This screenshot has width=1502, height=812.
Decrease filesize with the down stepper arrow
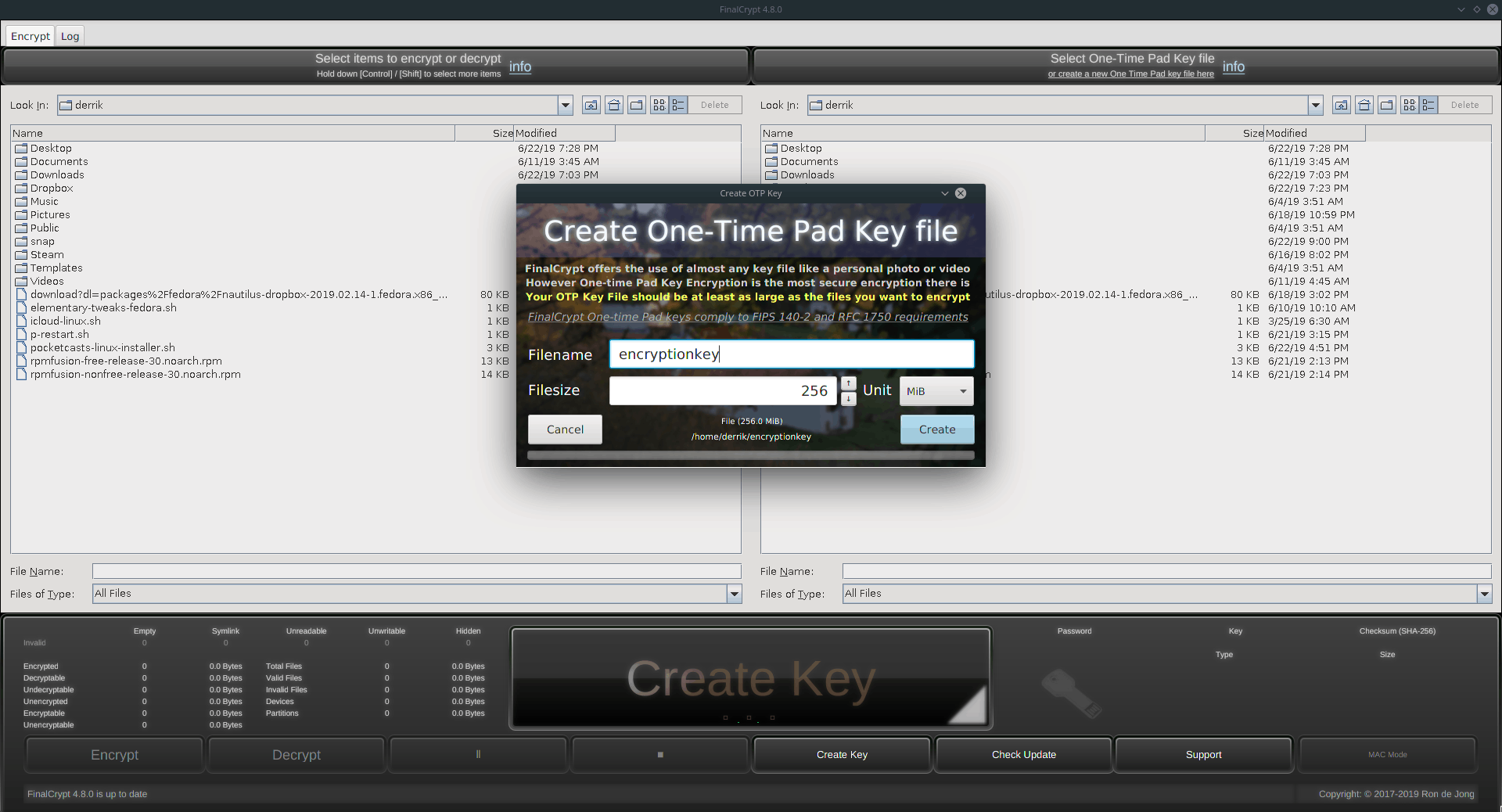click(x=849, y=399)
